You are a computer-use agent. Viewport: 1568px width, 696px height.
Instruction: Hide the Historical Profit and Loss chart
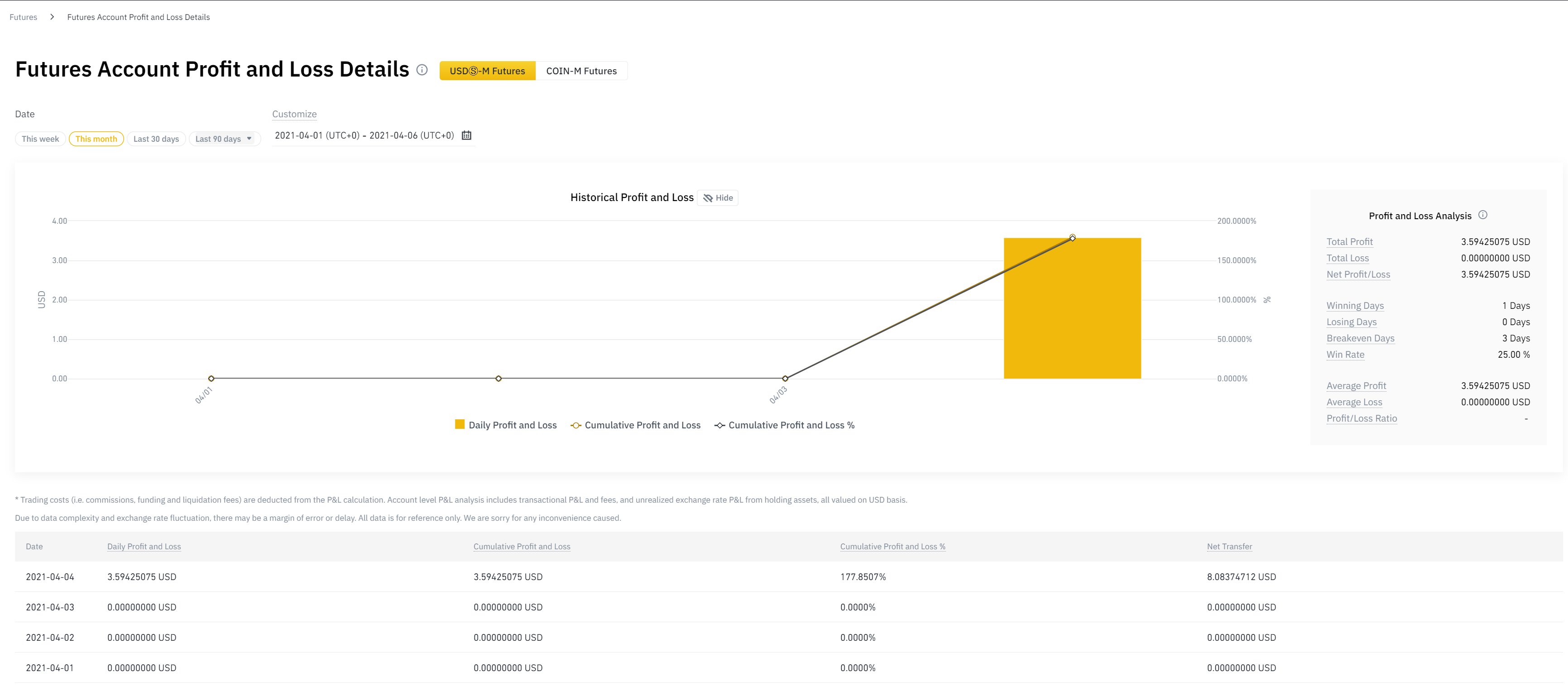pos(718,198)
